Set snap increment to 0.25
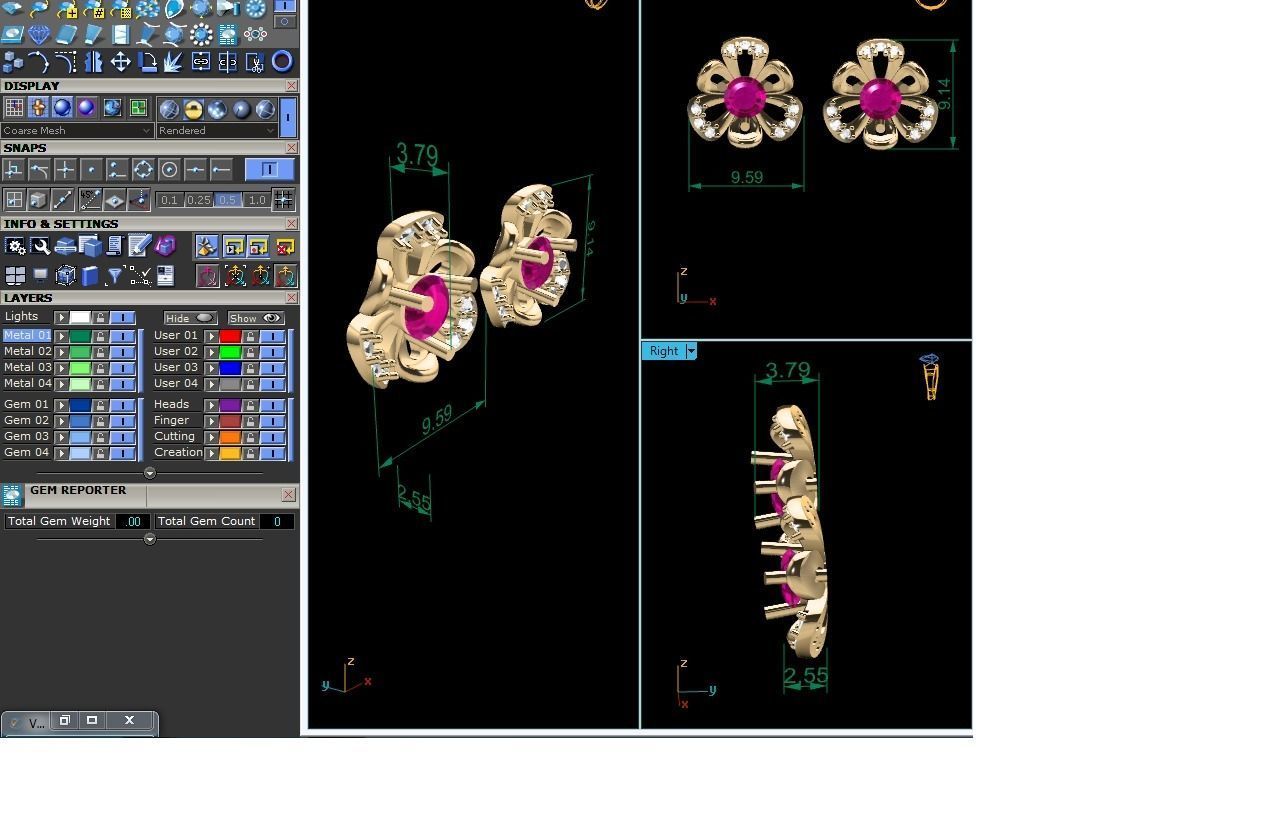 [x=199, y=200]
